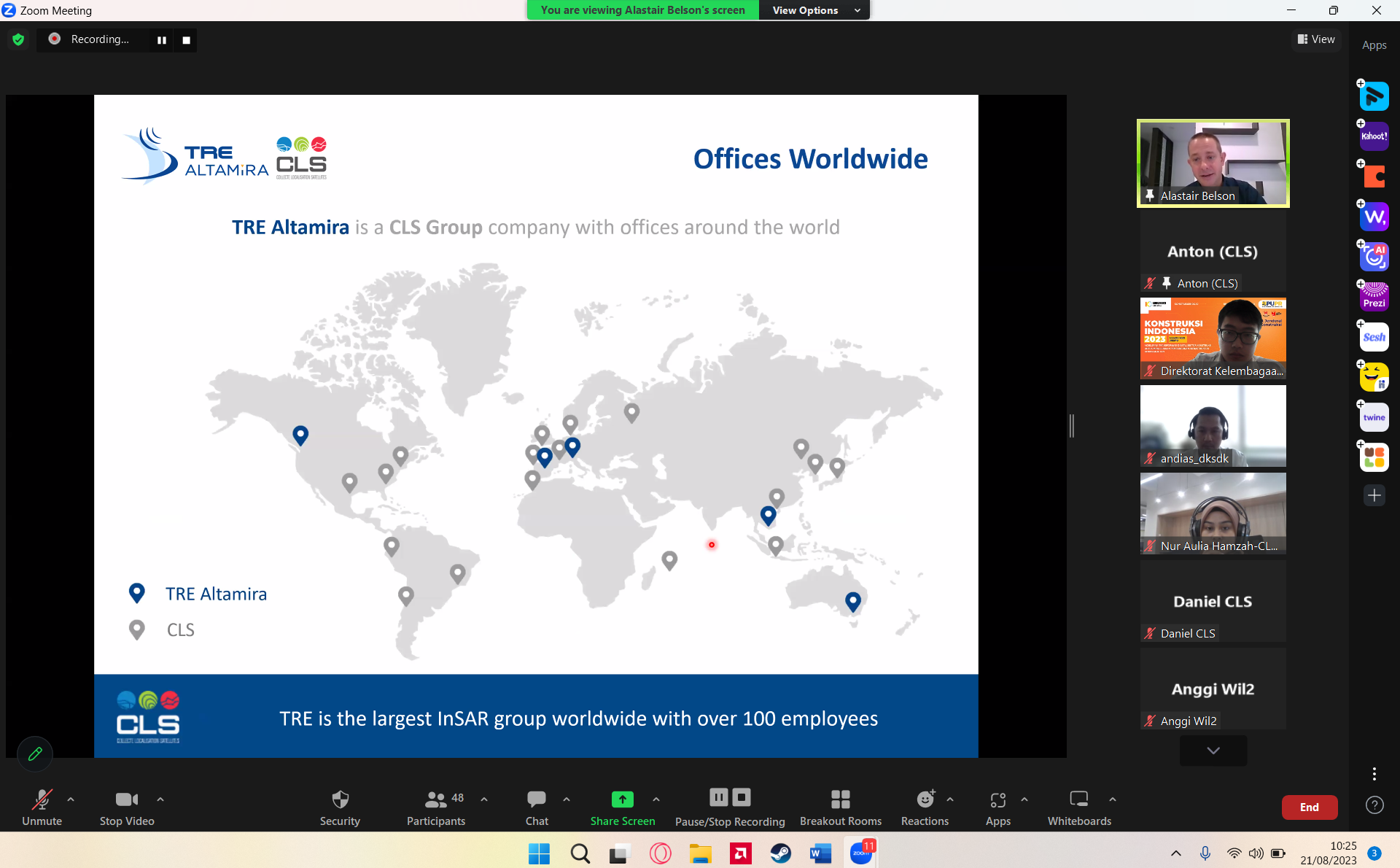The image size is (1400, 868).
Task: Open Steam from taskbar
Action: click(780, 853)
